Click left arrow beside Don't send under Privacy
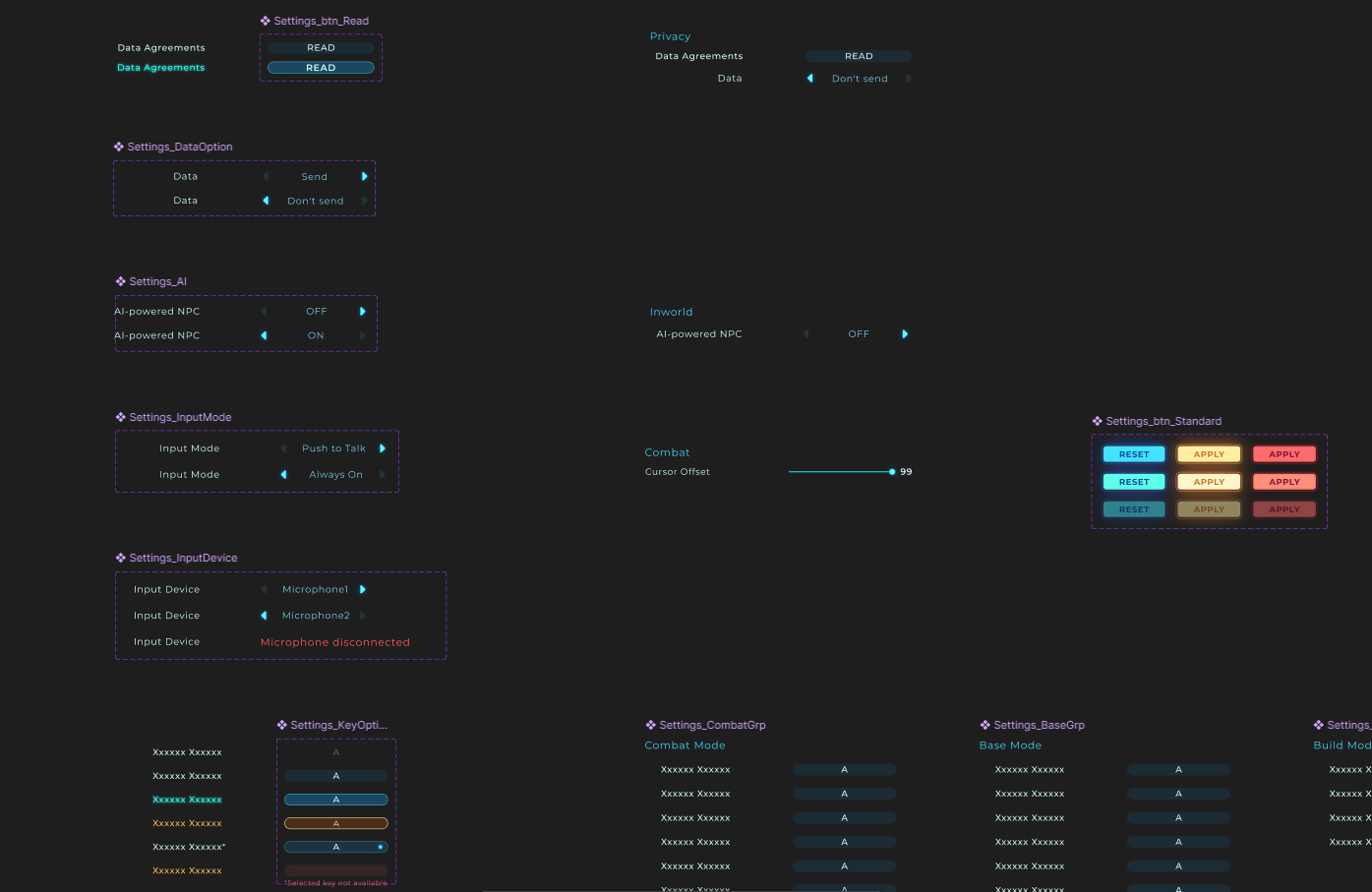 [x=810, y=79]
